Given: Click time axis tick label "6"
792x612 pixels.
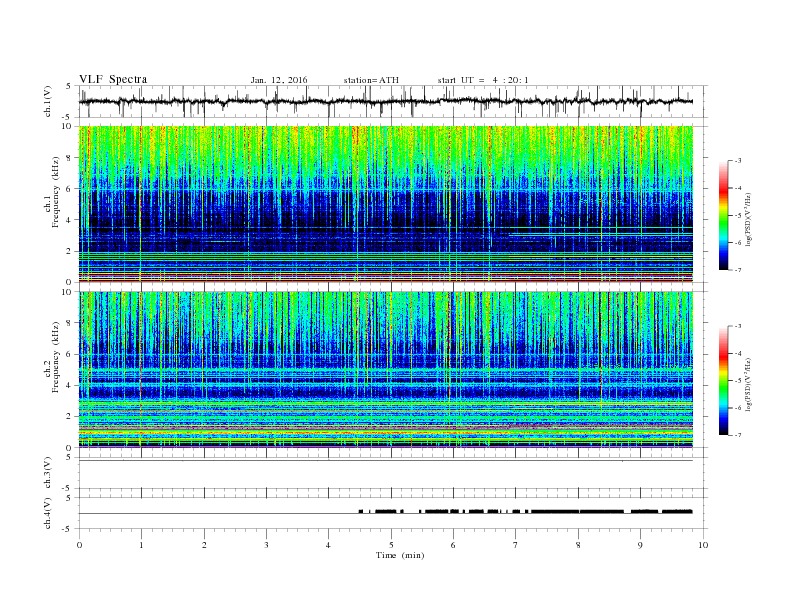Looking at the screenshot, I should tap(453, 545).
